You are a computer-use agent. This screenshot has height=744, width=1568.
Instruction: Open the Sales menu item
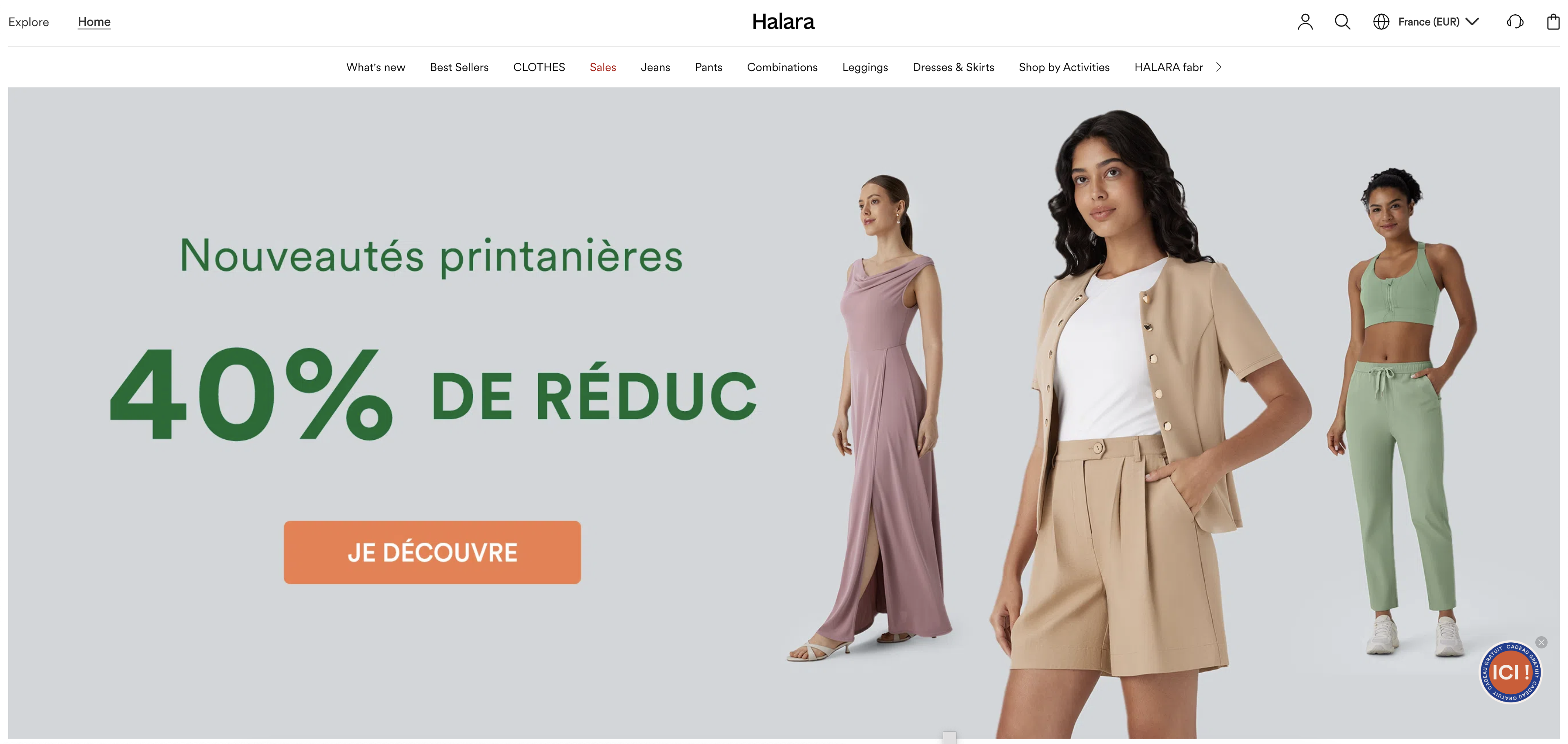pos(603,67)
